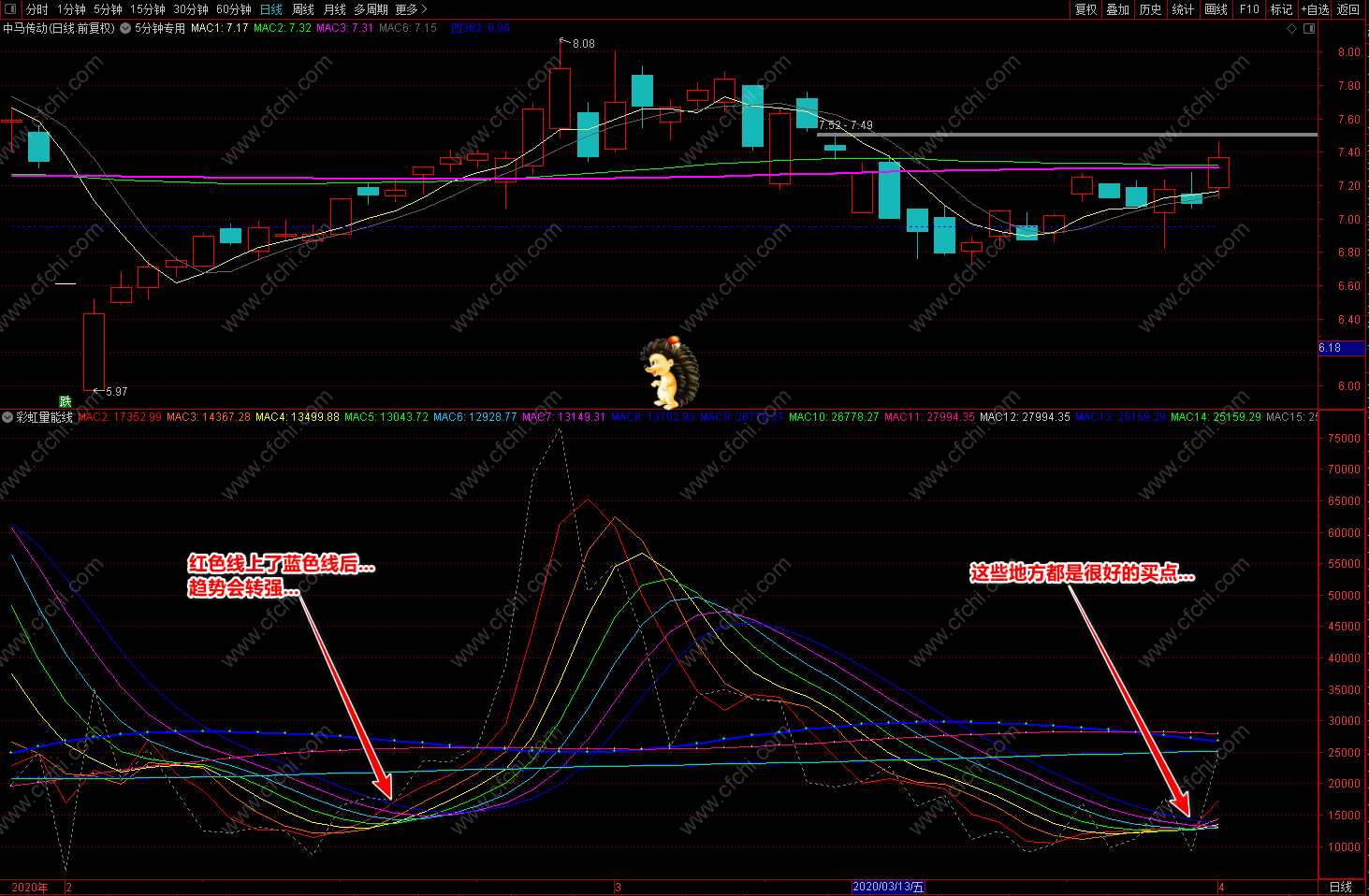Click the MAC14: 25159.29 green label

(1216, 417)
